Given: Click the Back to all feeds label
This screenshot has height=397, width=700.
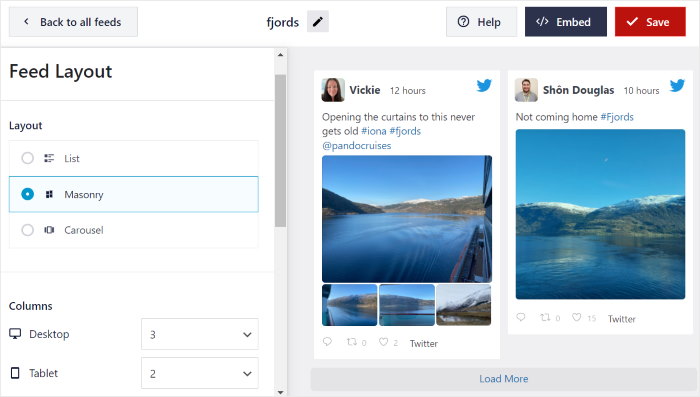Looking at the screenshot, I should pyautogui.click(x=80, y=22).
